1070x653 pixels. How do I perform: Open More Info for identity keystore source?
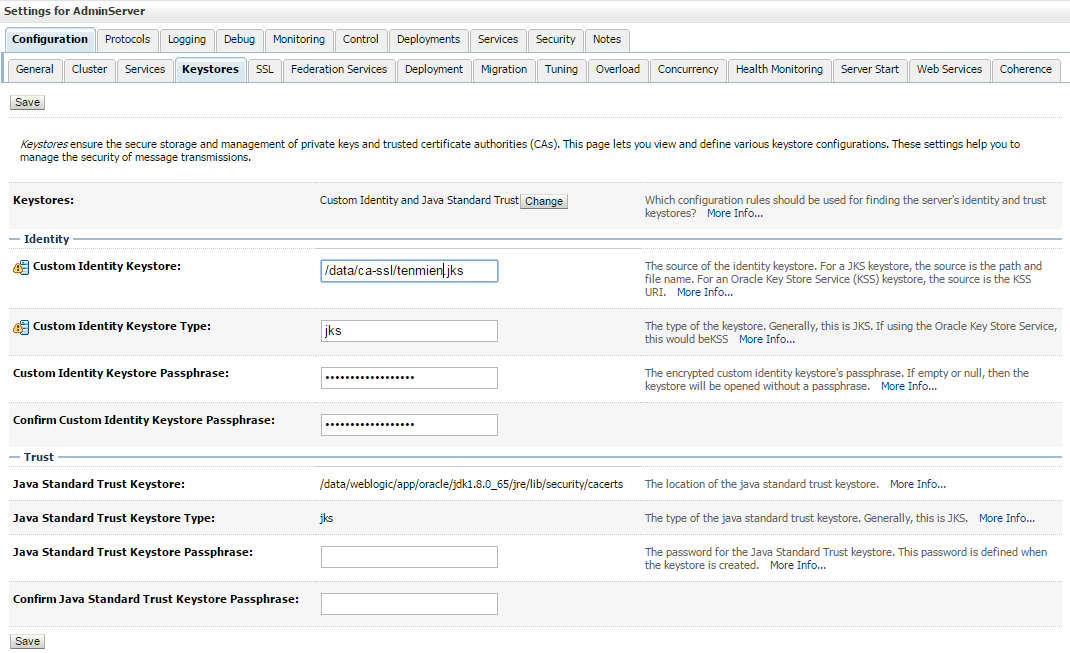pos(705,292)
